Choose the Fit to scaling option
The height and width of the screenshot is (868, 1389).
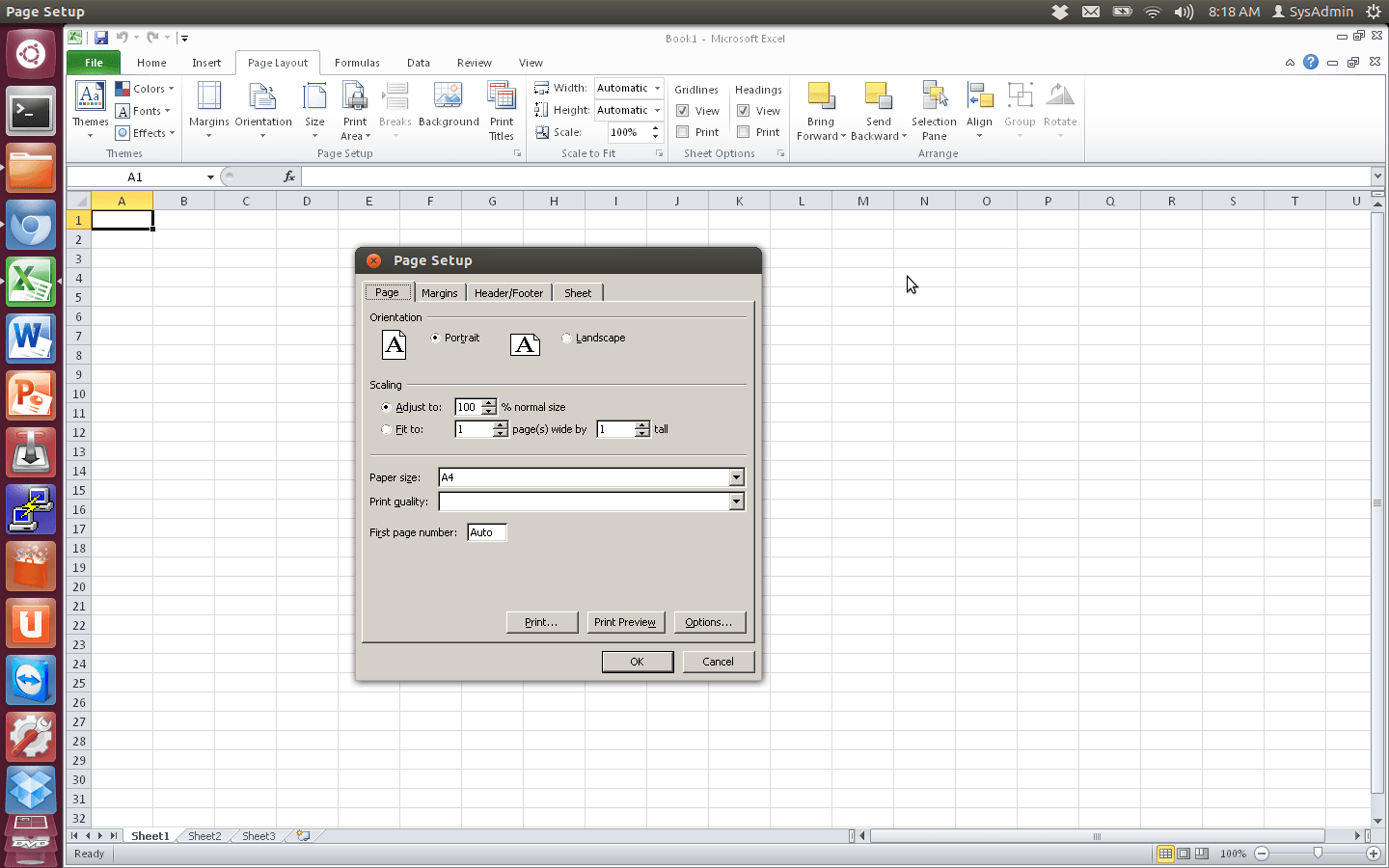point(386,430)
